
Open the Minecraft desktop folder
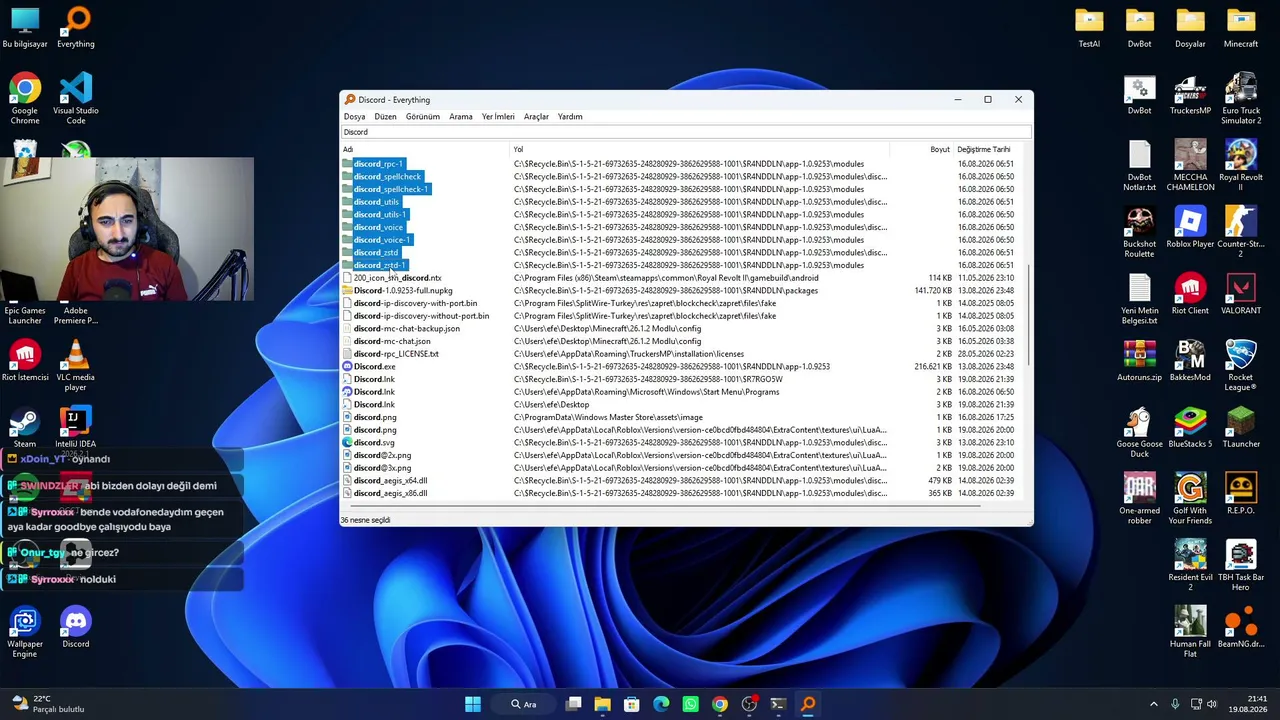click(x=1241, y=28)
